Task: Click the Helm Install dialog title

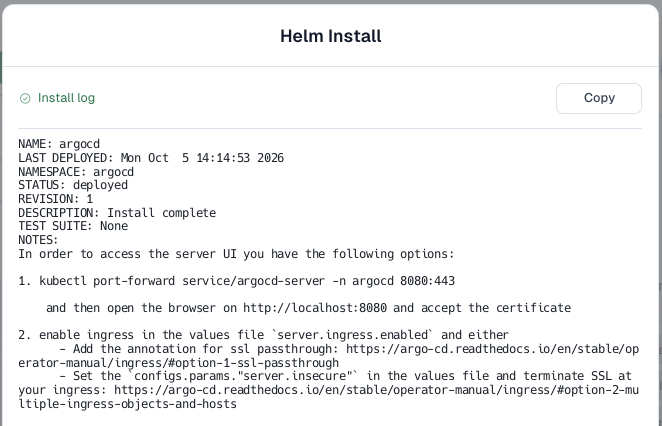Action: pyautogui.click(x=331, y=36)
